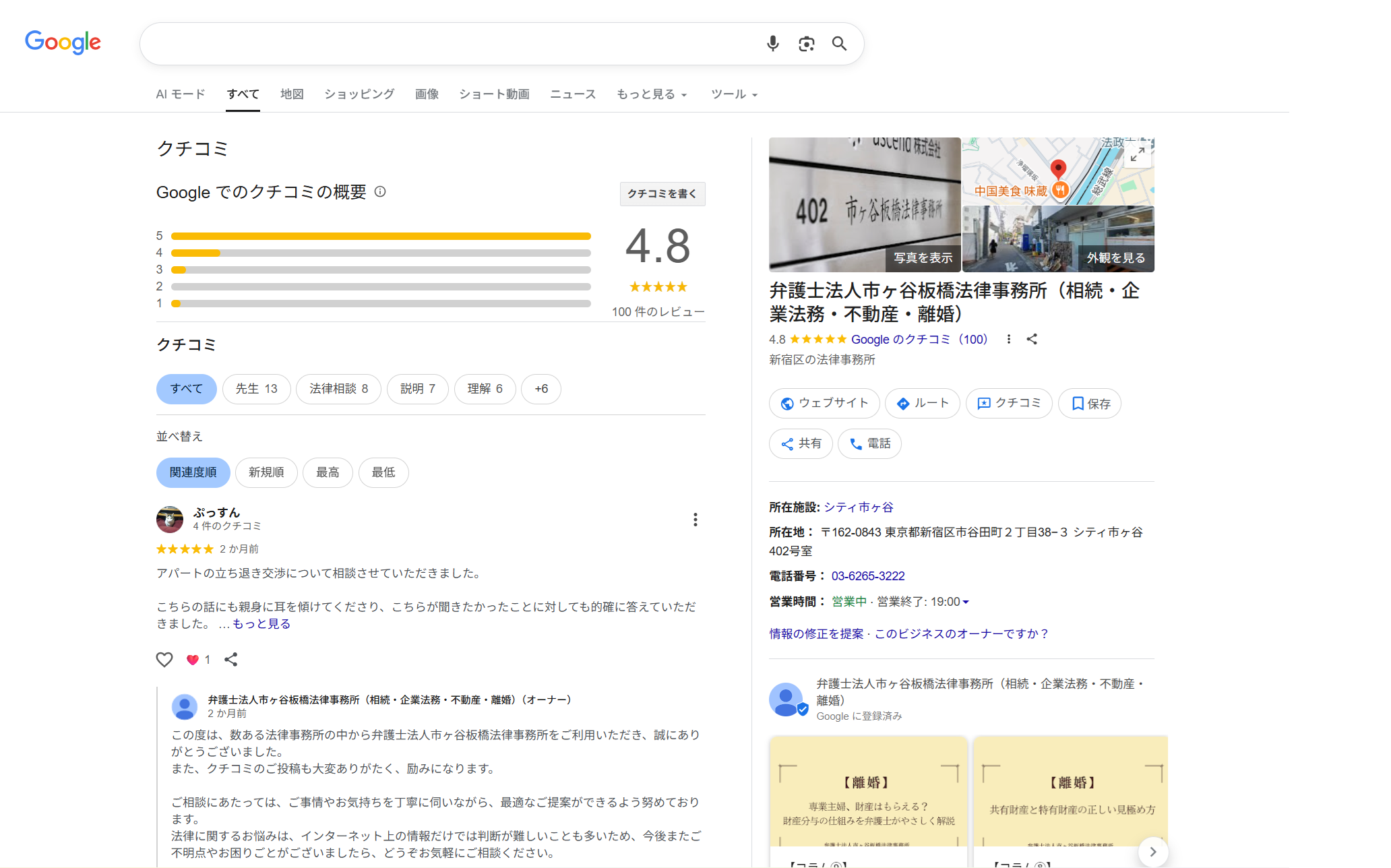Image resolution: width=1391 pixels, height=868 pixels.
Task: Click reviewer name ぷっすん
Action: coord(216,513)
